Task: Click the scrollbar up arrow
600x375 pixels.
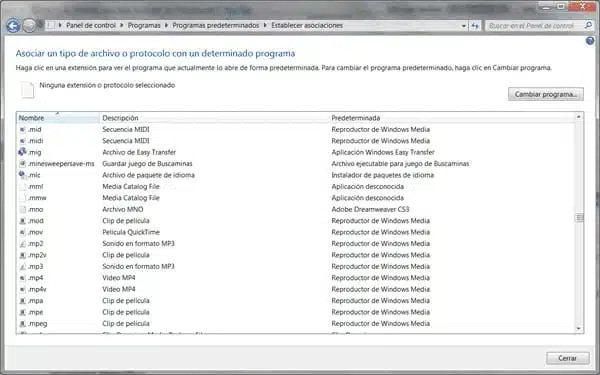Action: tap(579, 117)
